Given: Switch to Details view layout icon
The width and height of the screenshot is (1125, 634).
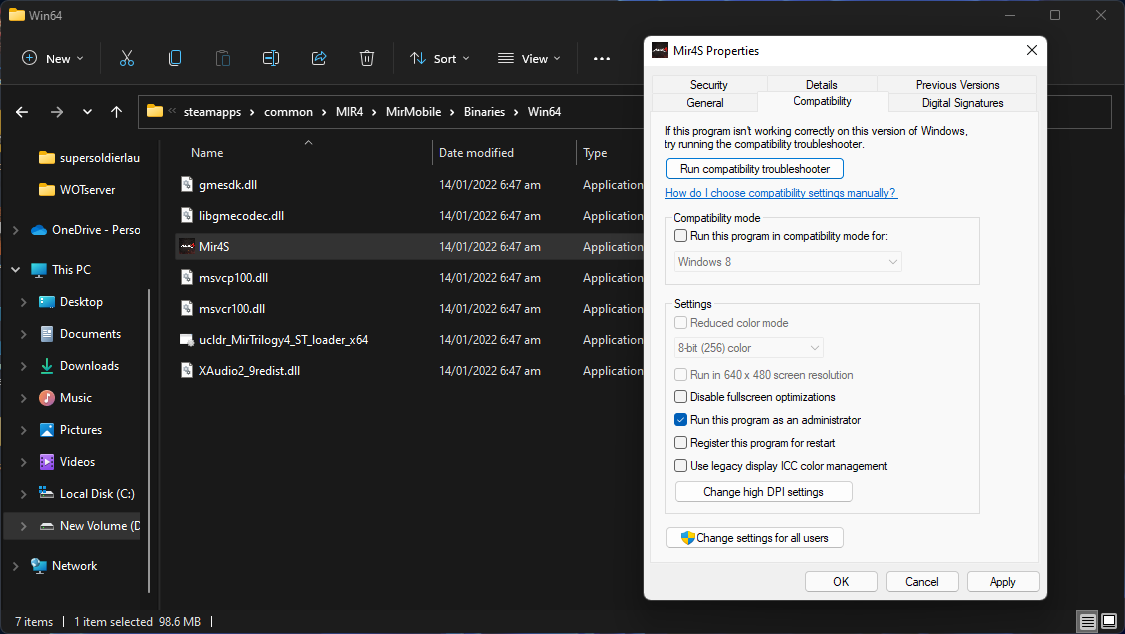Looking at the screenshot, I should [x=1088, y=621].
